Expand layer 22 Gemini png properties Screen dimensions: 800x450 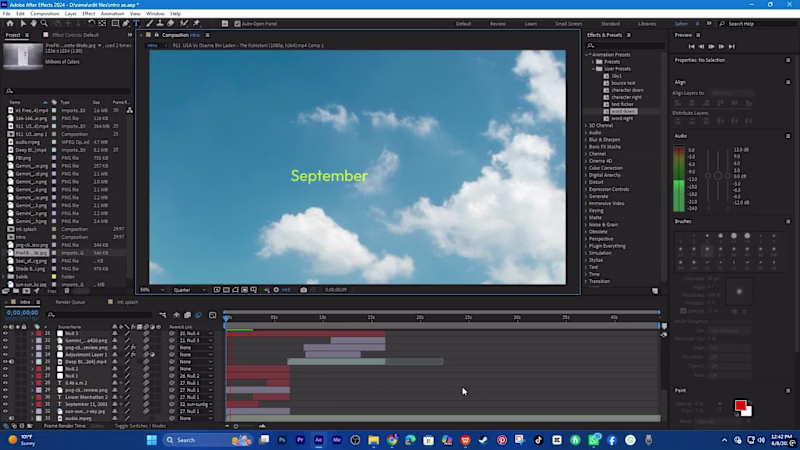32,340
